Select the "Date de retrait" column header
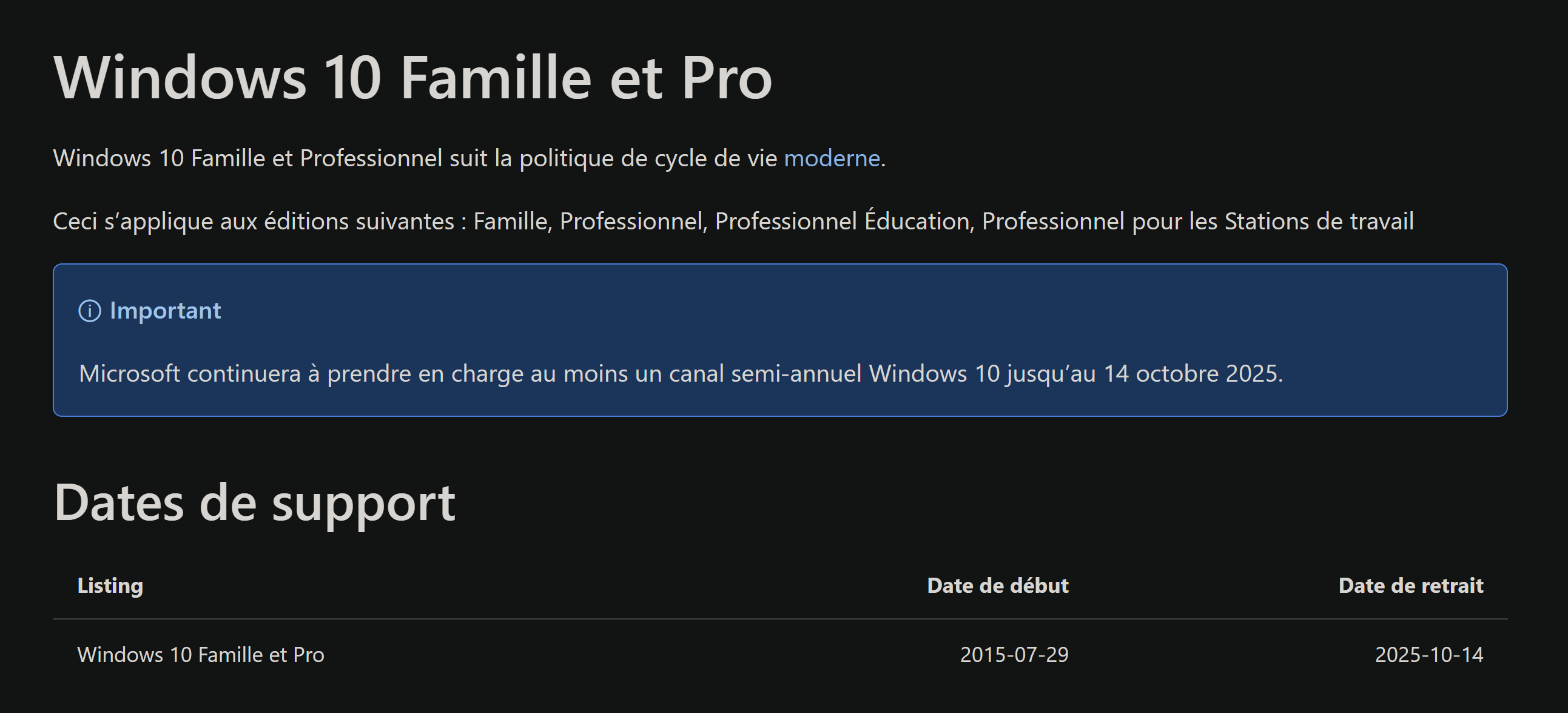 pyautogui.click(x=1410, y=585)
